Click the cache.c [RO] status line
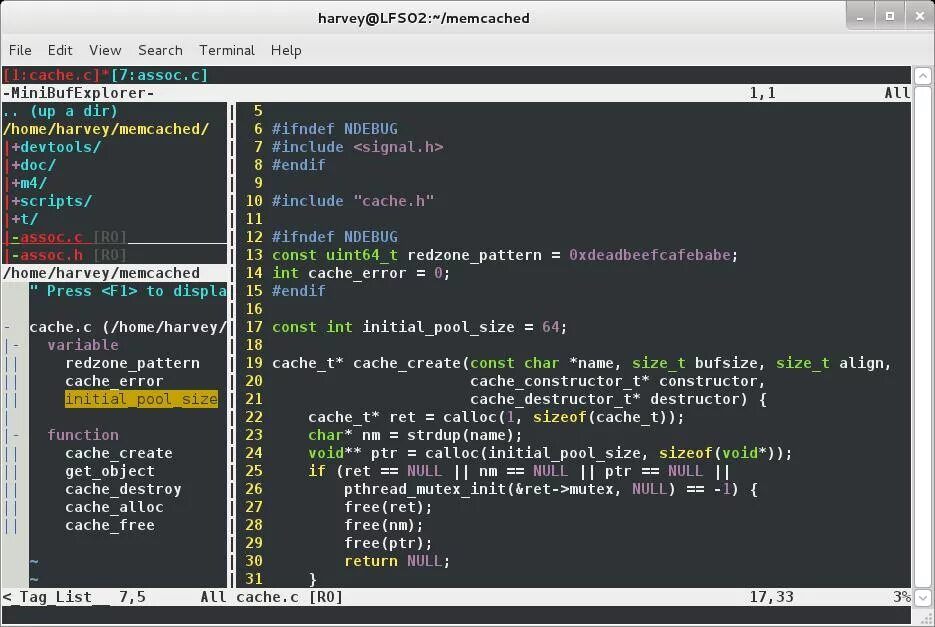935x627 pixels. point(574,597)
